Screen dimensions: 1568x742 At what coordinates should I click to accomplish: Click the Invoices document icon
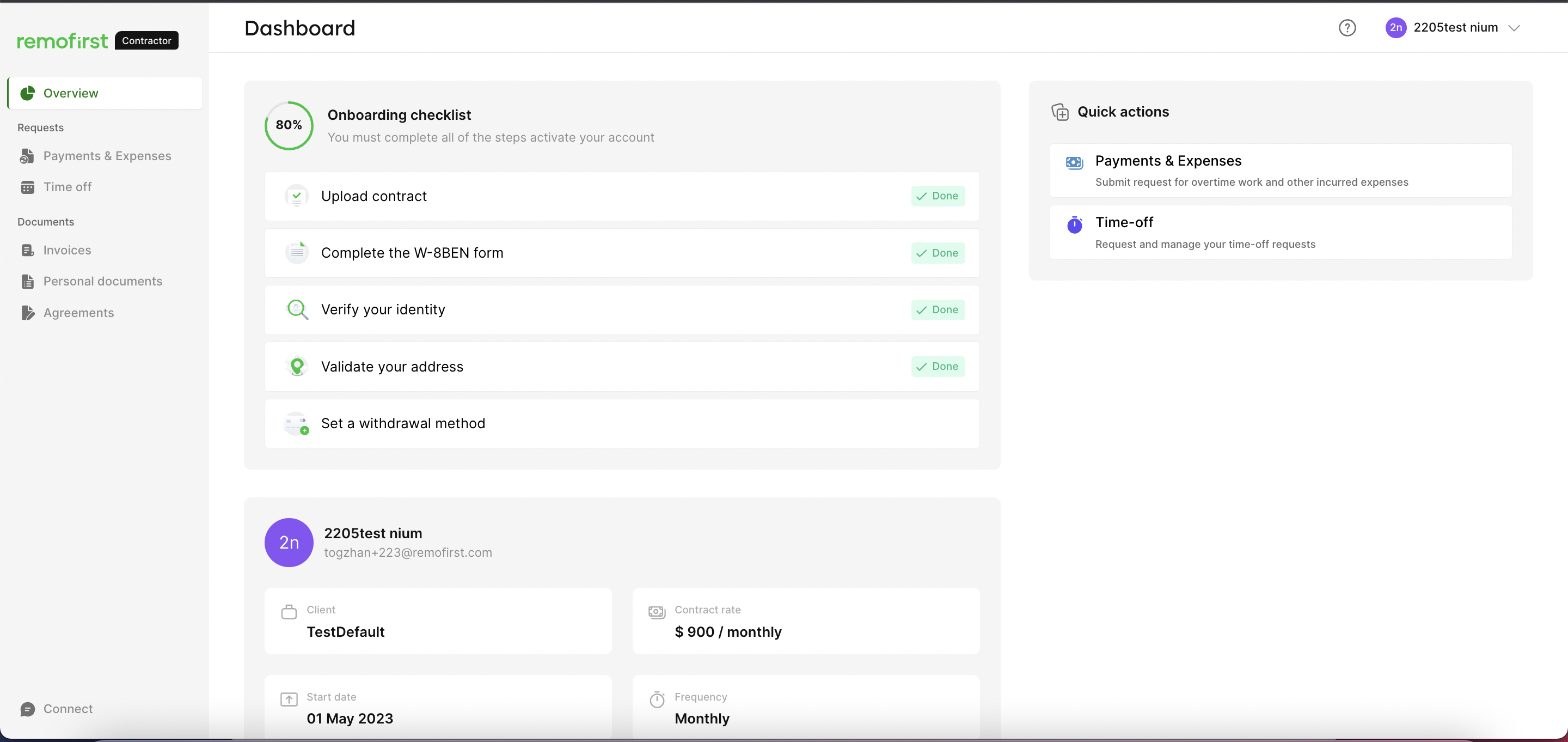[x=27, y=251]
